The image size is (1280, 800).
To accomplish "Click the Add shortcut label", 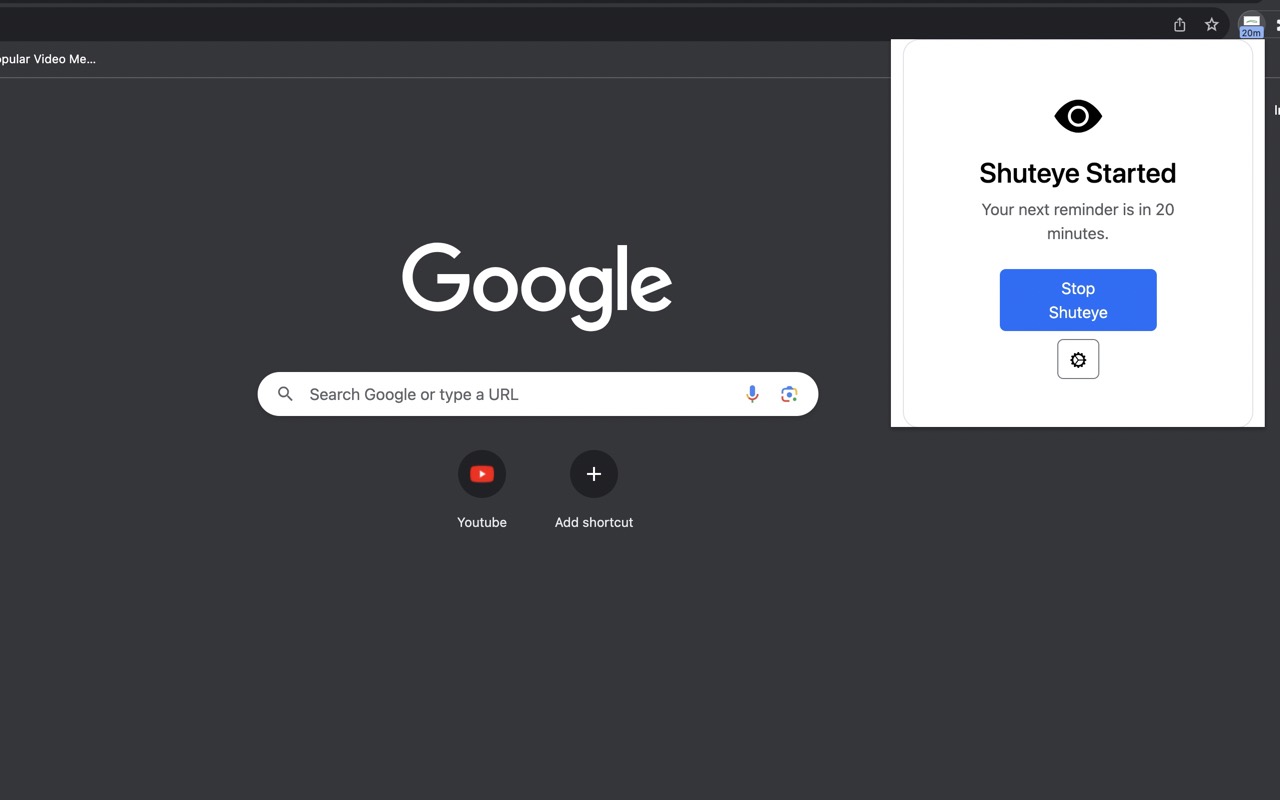I will pos(594,521).
